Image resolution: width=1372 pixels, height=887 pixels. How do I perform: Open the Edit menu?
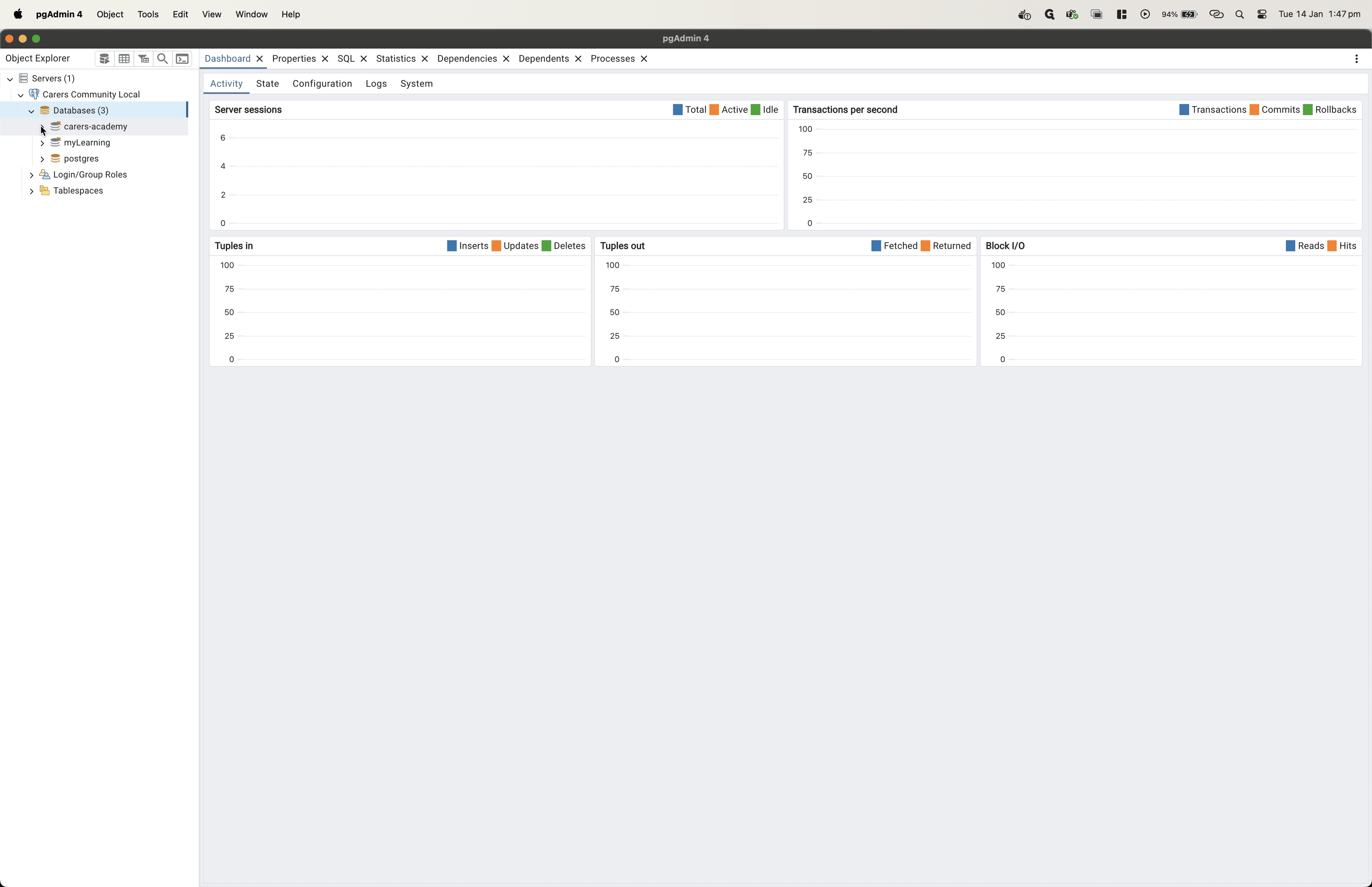[x=180, y=14]
